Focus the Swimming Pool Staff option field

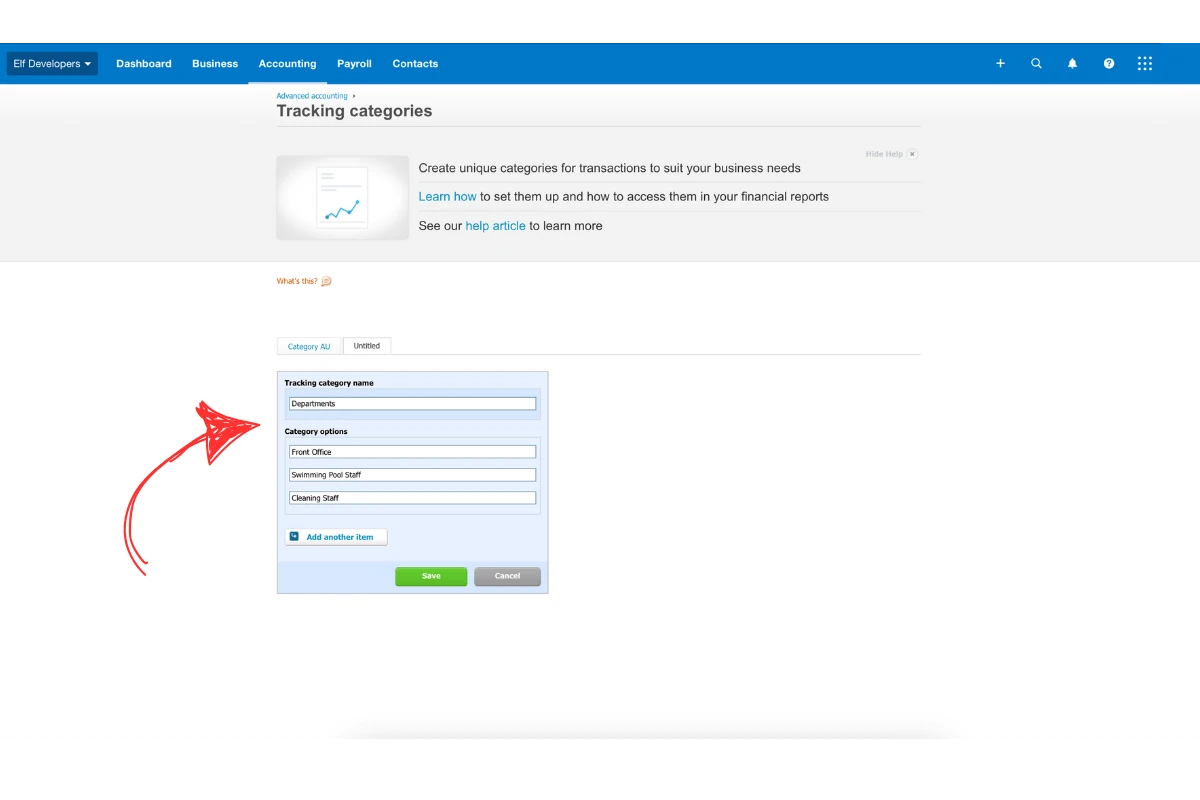412,475
